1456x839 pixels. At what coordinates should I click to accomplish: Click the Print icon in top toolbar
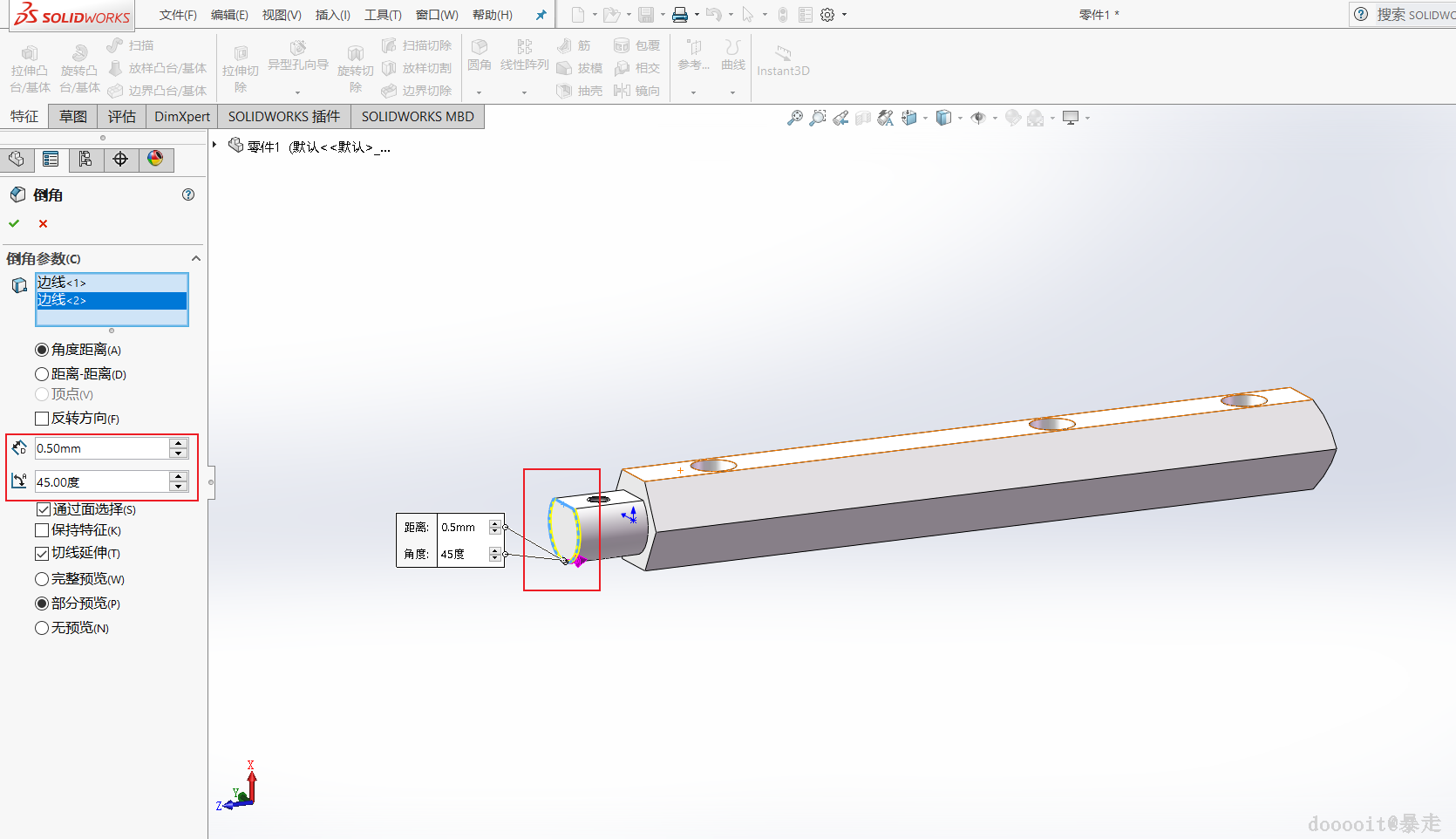click(680, 15)
